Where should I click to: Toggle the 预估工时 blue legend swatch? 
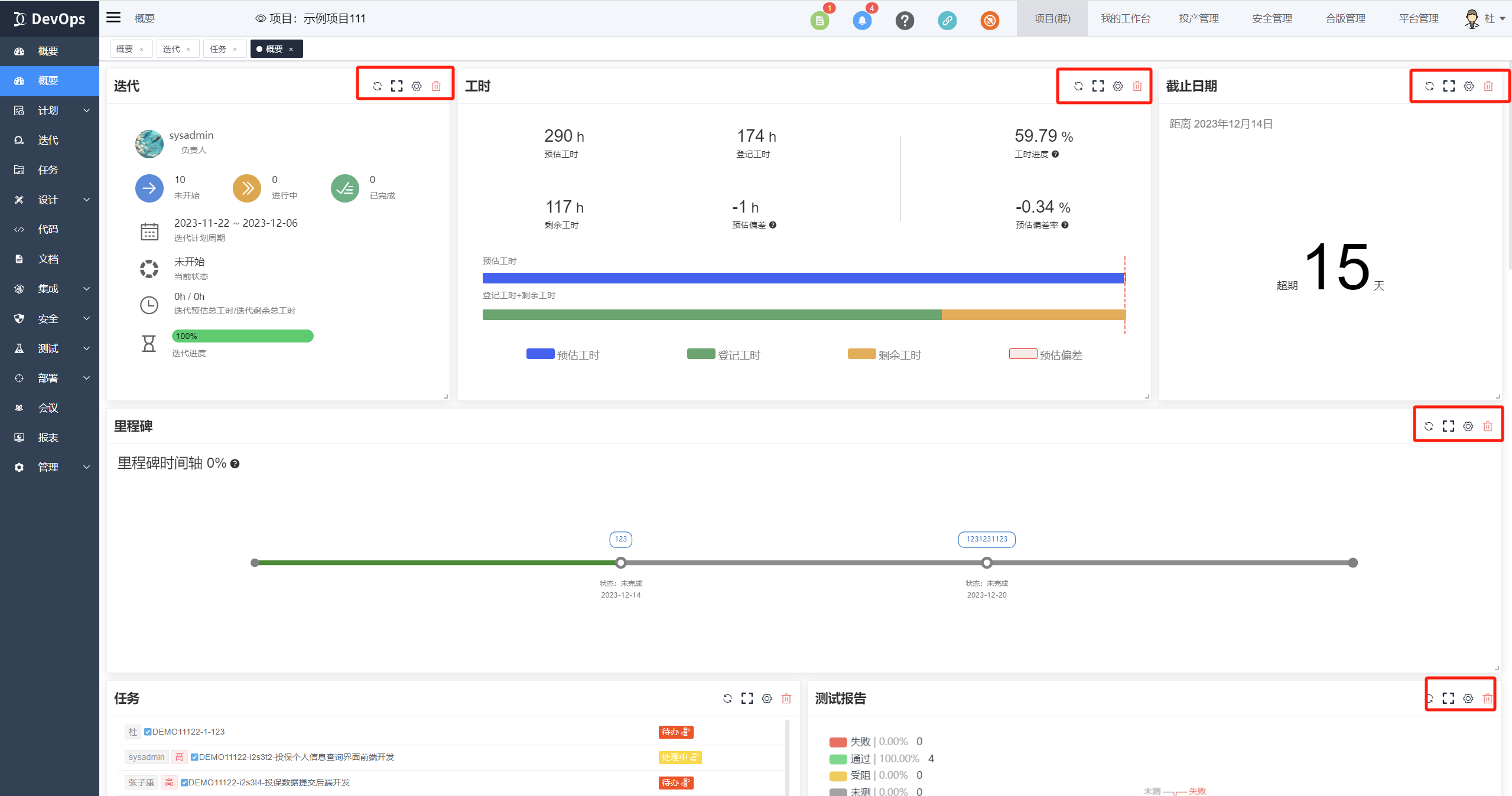pyautogui.click(x=540, y=354)
